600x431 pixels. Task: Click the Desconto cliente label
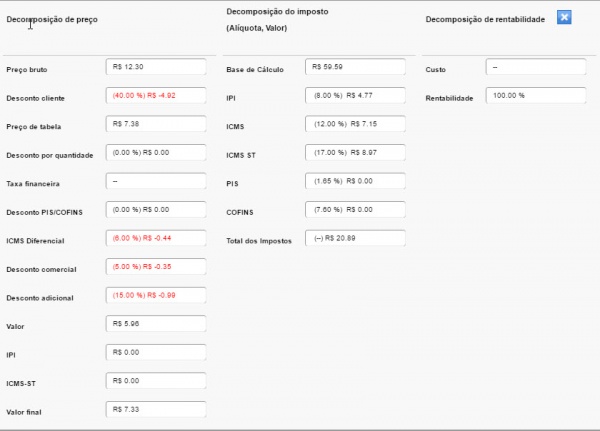tap(36, 98)
